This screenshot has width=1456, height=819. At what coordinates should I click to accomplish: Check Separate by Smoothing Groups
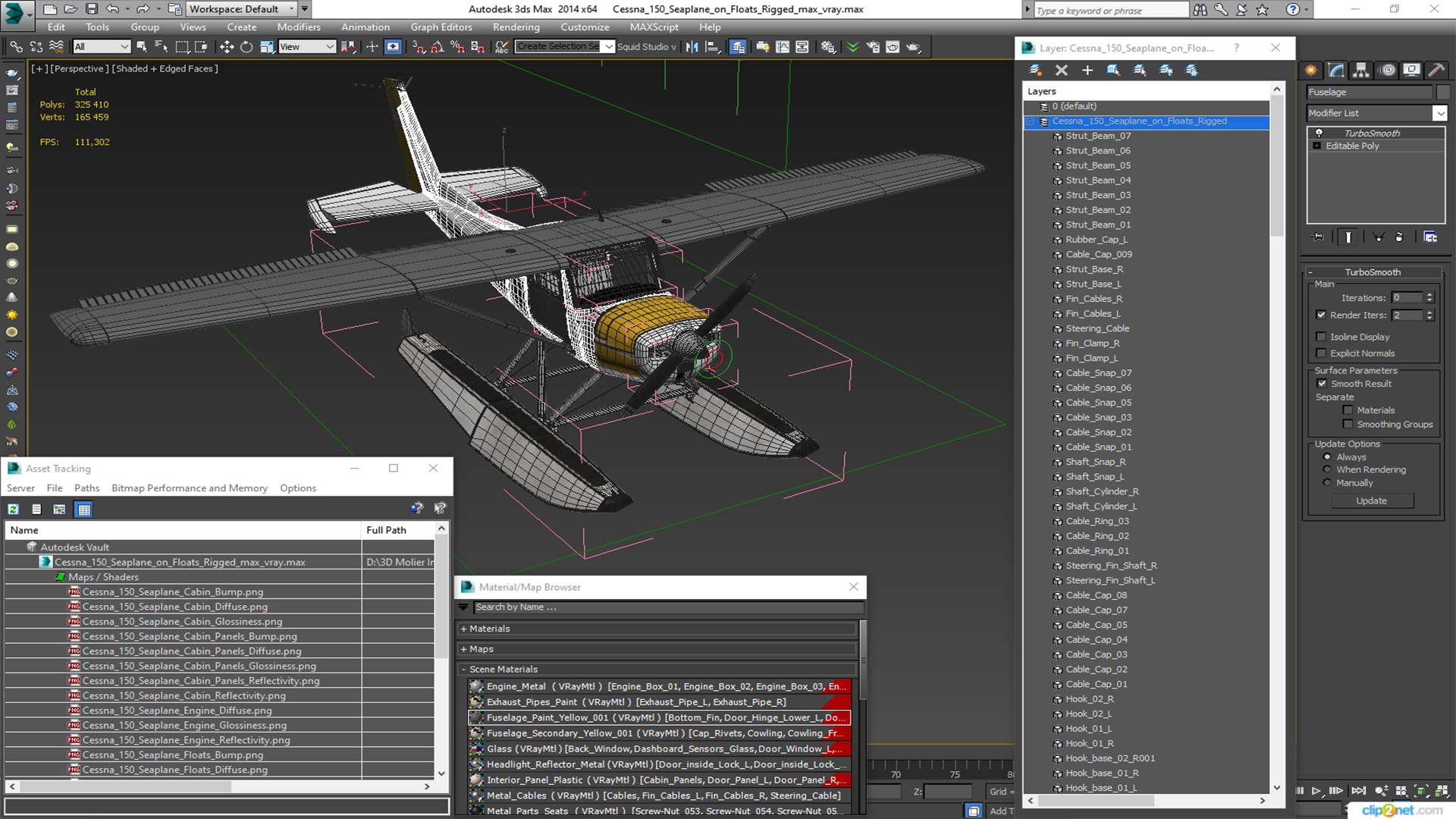[x=1348, y=425]
